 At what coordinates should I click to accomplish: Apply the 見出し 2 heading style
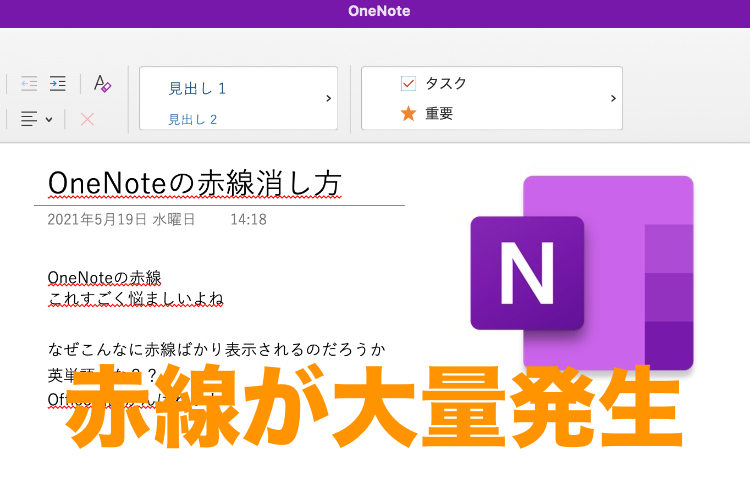click(x=192, y=119)
